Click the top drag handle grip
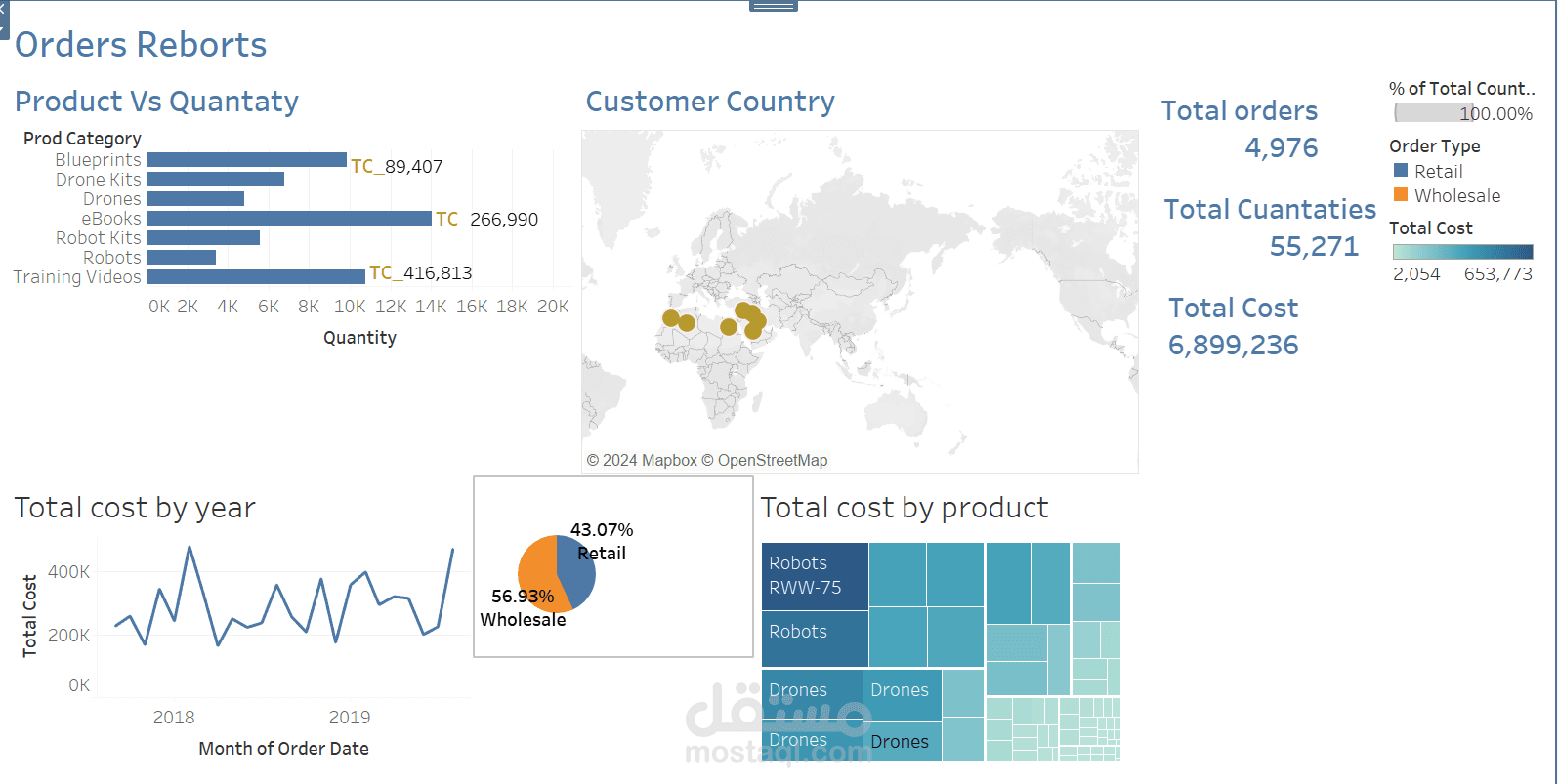1558x784 pixels. pos(774,6)
